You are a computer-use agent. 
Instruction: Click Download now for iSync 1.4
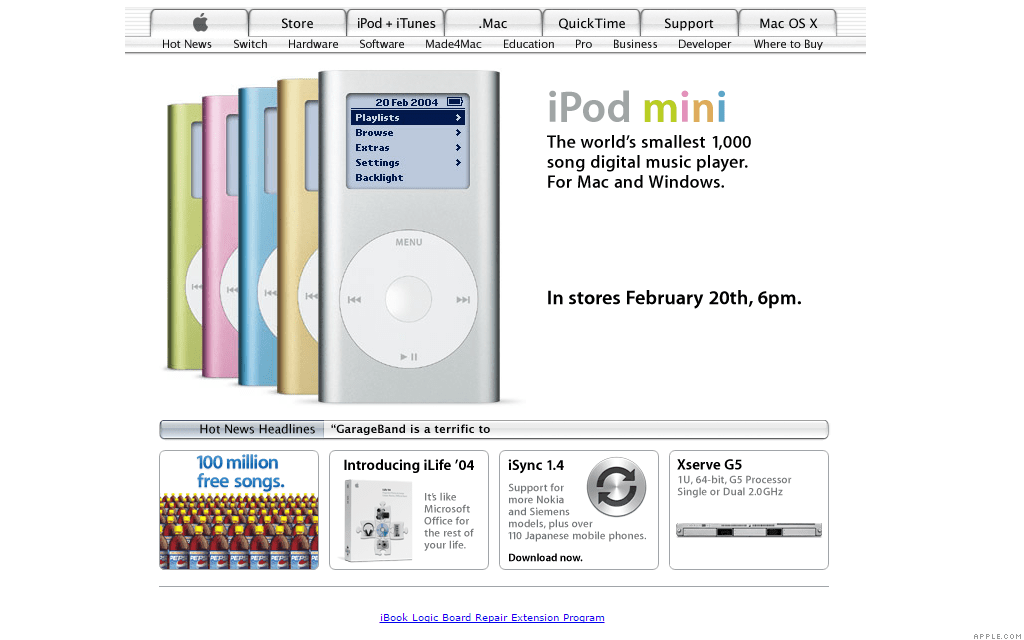click(546, 557)
